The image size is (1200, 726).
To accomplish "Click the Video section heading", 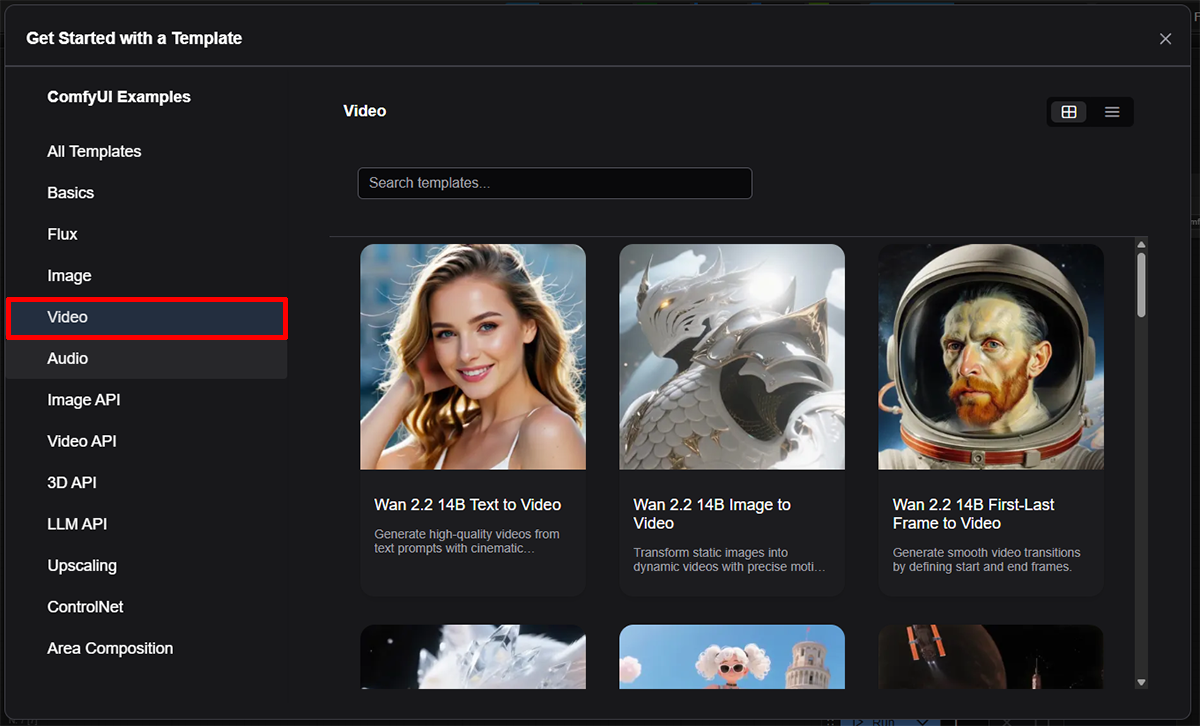I will 365,111.
